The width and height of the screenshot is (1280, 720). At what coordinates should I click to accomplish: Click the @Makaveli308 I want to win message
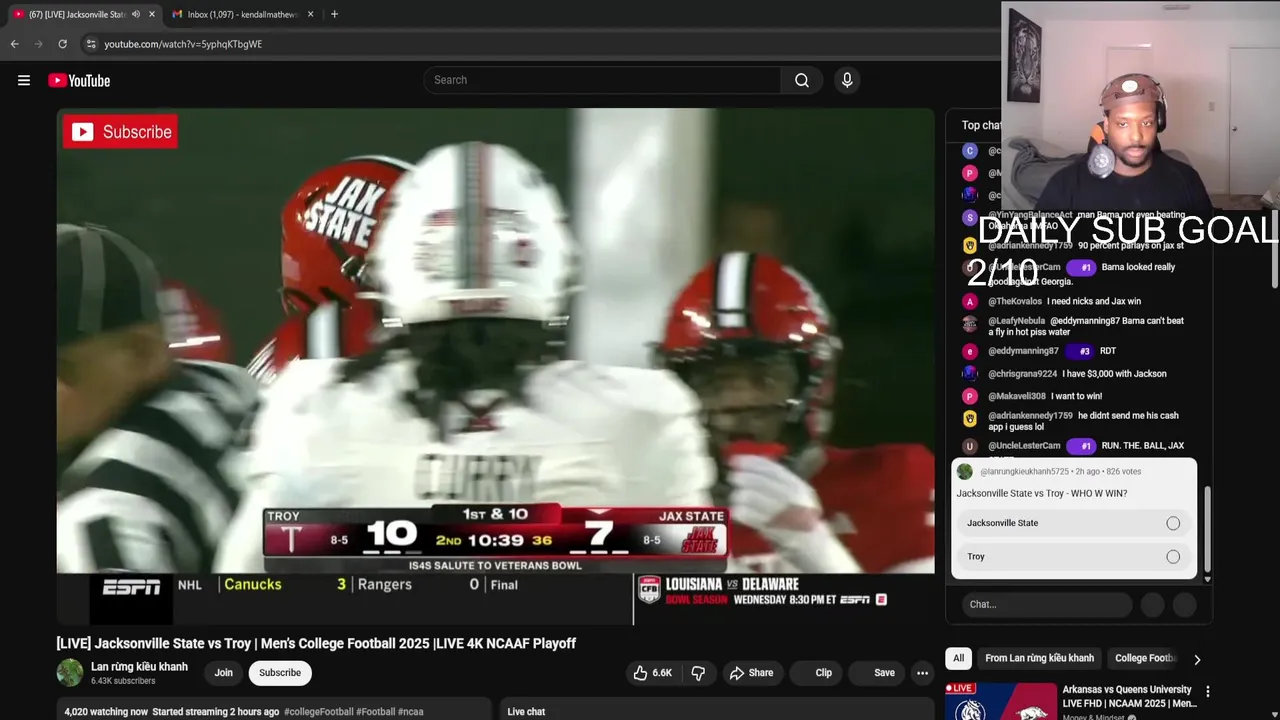(x=1045, y=396)
